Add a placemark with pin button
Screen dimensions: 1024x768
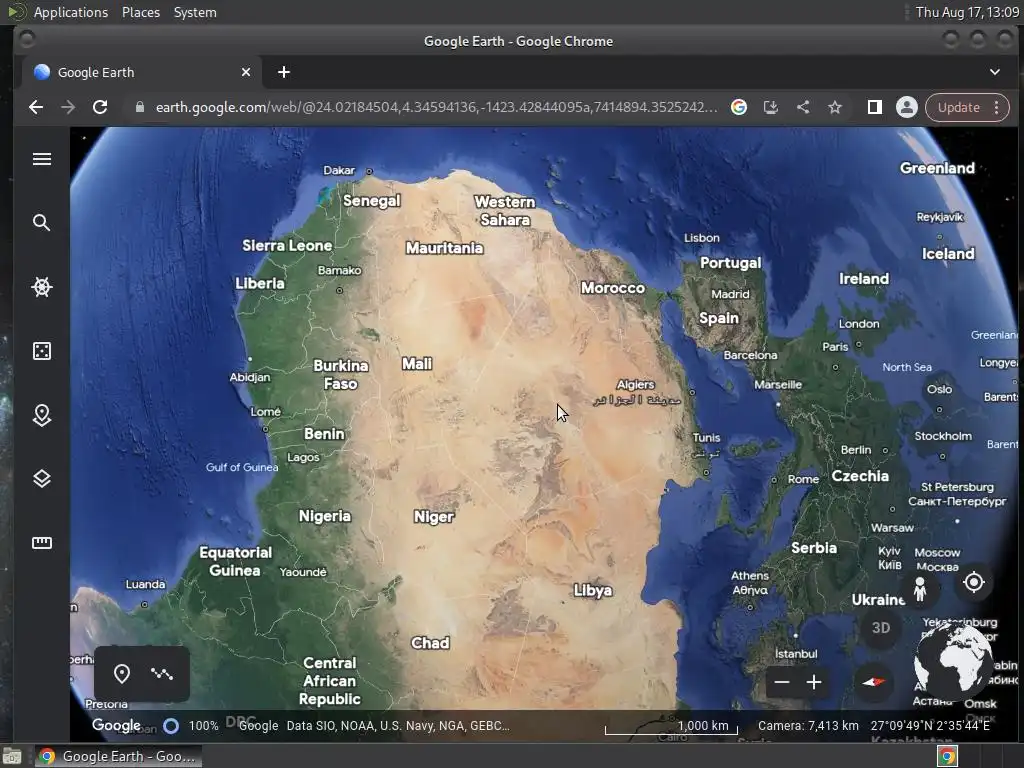121,673
